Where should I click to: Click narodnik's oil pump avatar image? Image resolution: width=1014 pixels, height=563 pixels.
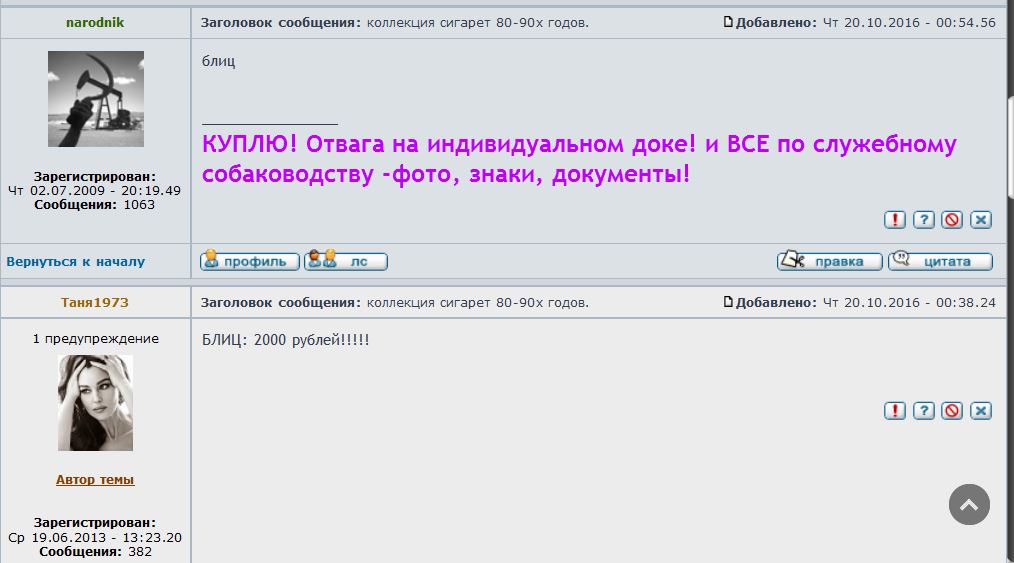click(95, 99)
